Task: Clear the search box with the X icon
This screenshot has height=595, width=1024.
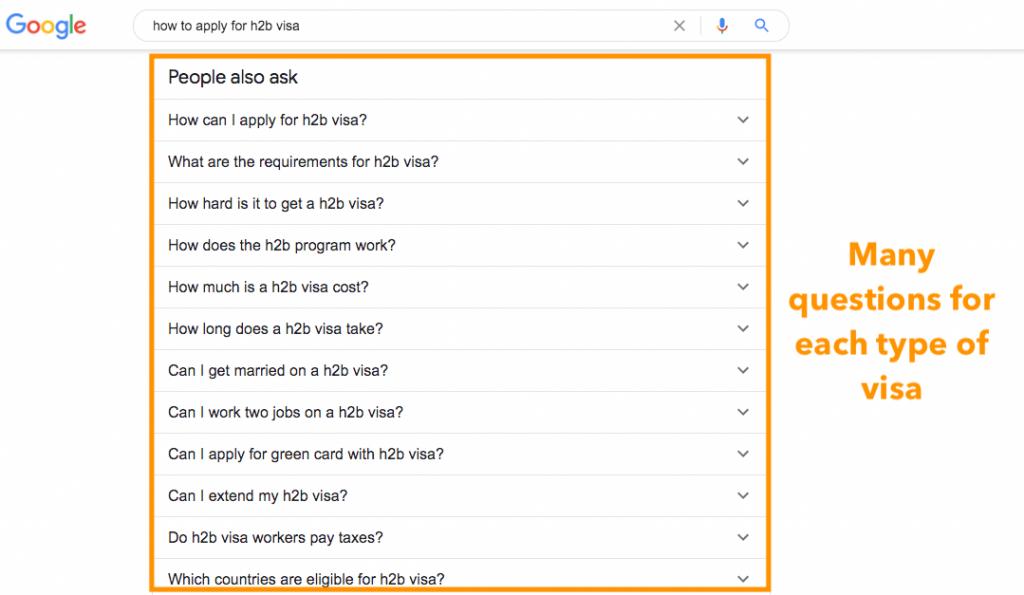Action: click(679, 25)
